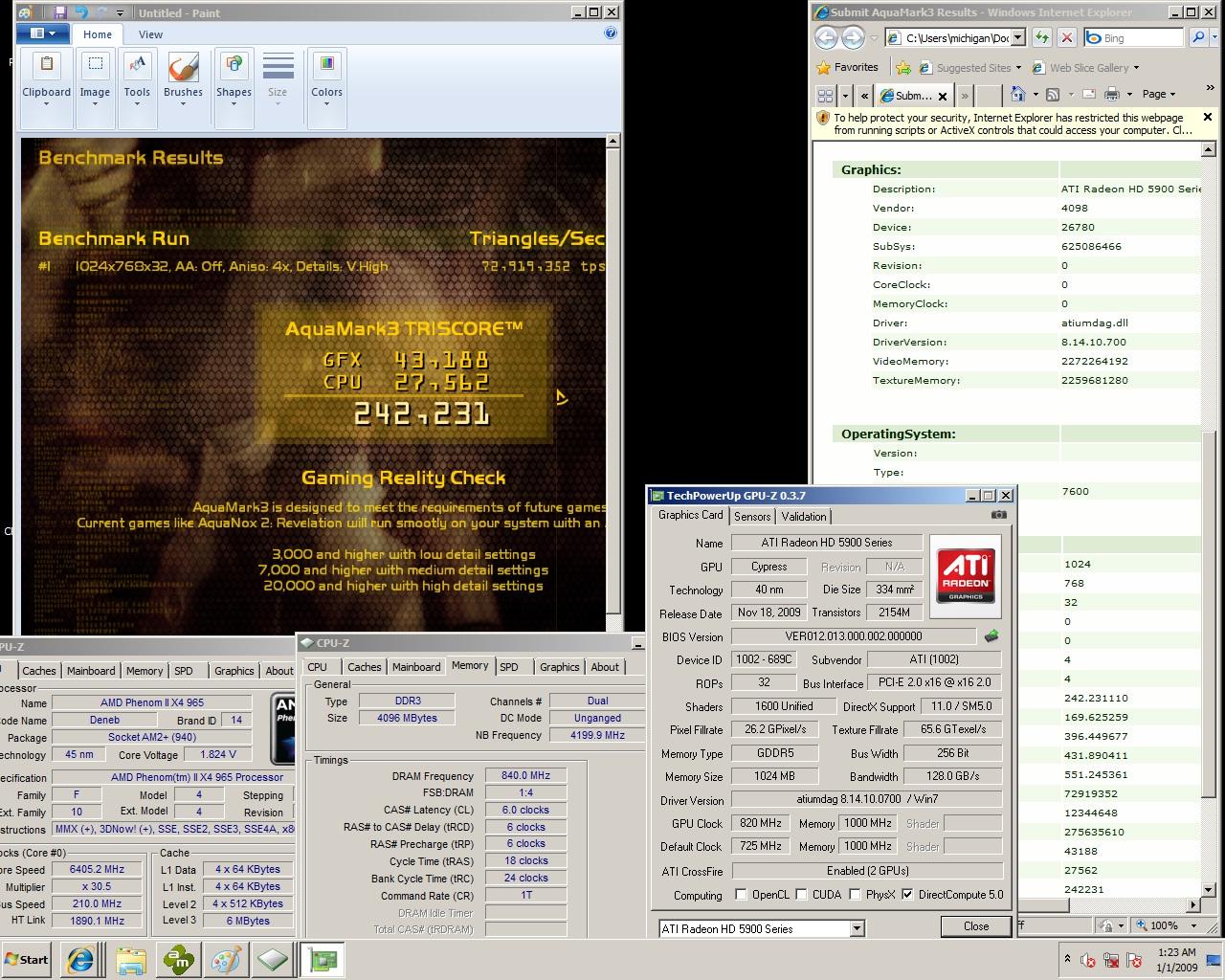Open the grey chip icon on the taskbar
The image size is (1225, 980).
point(274,960)
